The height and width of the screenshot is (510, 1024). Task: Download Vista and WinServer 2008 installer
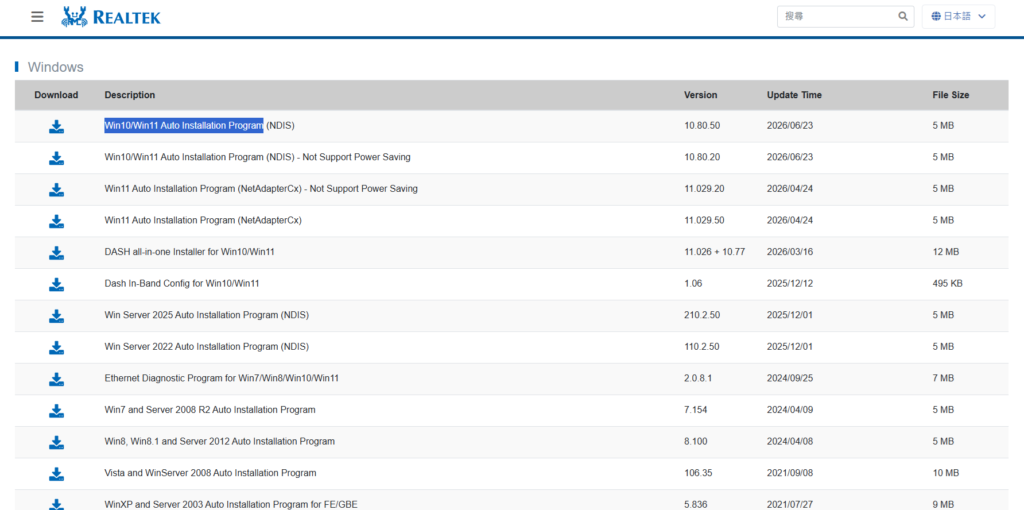point(57,473)
